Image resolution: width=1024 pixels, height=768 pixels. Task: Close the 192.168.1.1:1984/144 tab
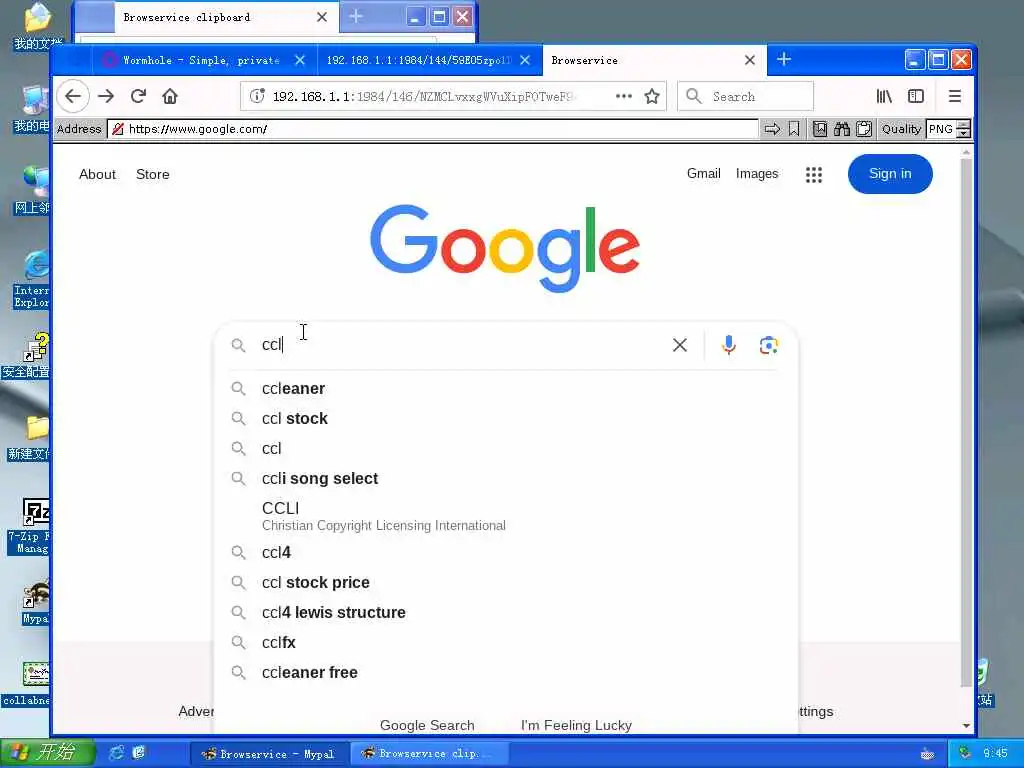(525, 60)
